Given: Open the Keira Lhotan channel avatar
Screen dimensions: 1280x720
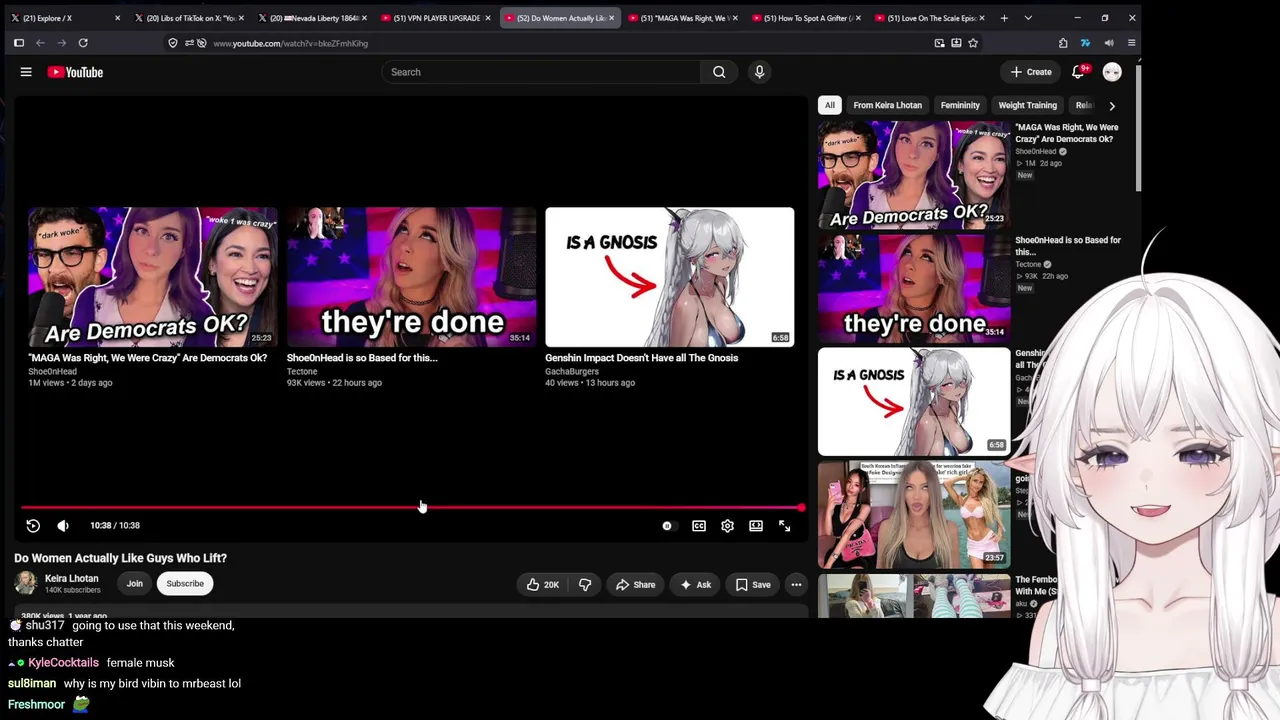Looking at the screenshot, I should coord(26,583).
